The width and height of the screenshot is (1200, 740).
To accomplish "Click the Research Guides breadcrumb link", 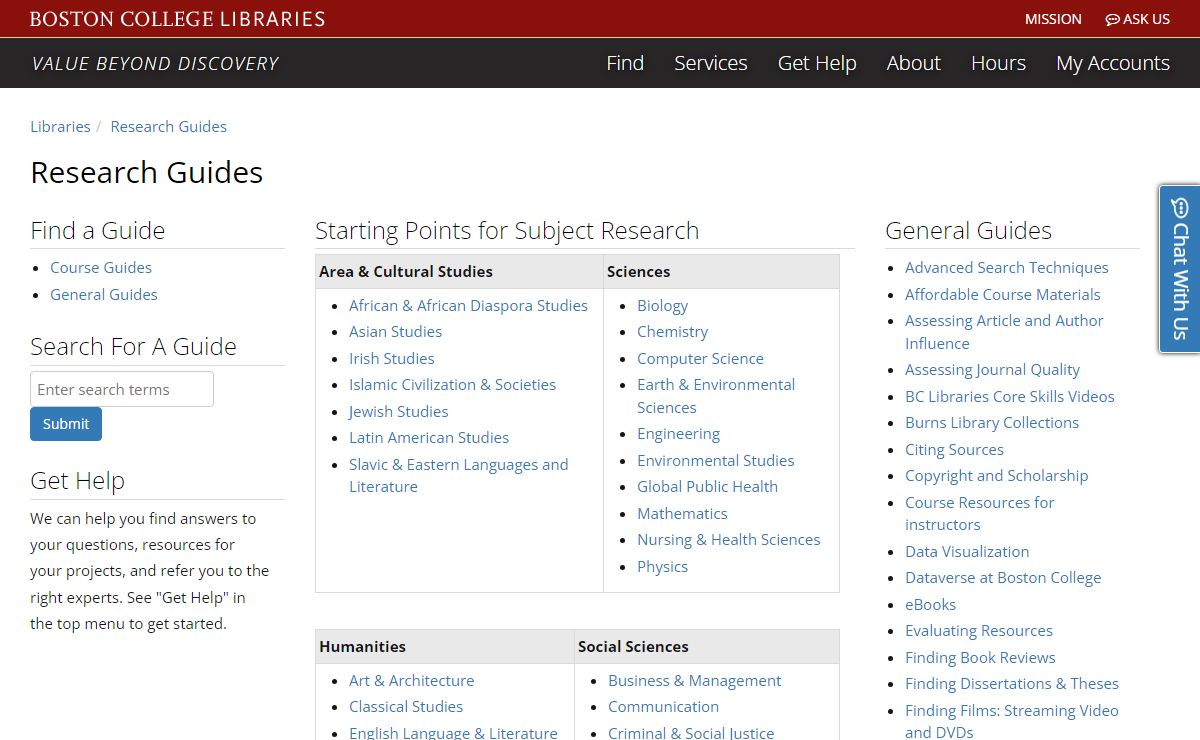I will click(x=169, y=126).
